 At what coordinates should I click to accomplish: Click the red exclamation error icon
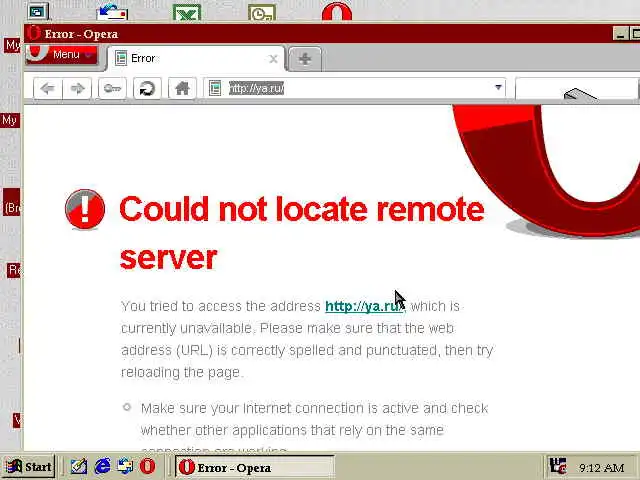[85, 209]
